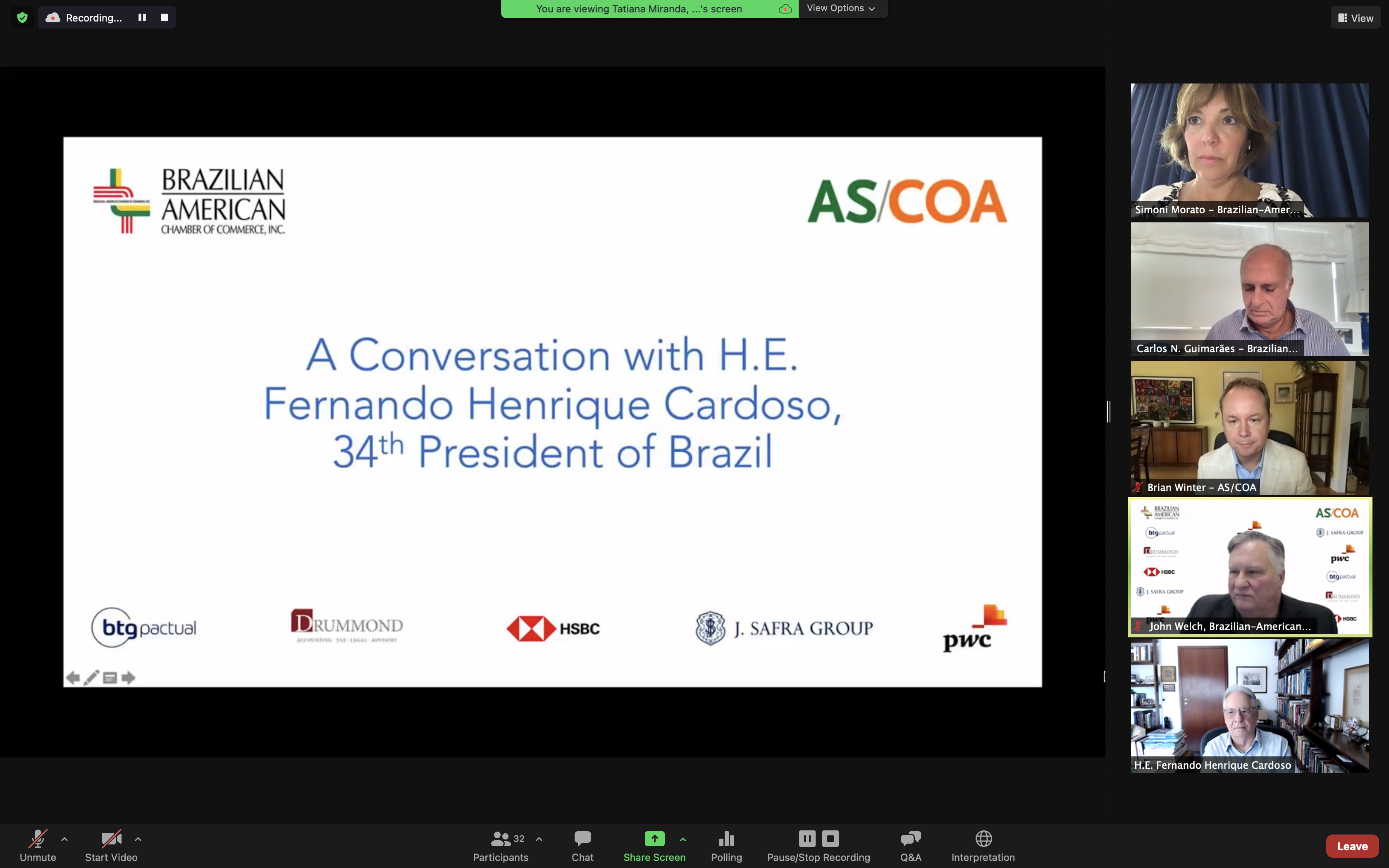
Task: Stop recording using top square button
Action: point(164,17)
